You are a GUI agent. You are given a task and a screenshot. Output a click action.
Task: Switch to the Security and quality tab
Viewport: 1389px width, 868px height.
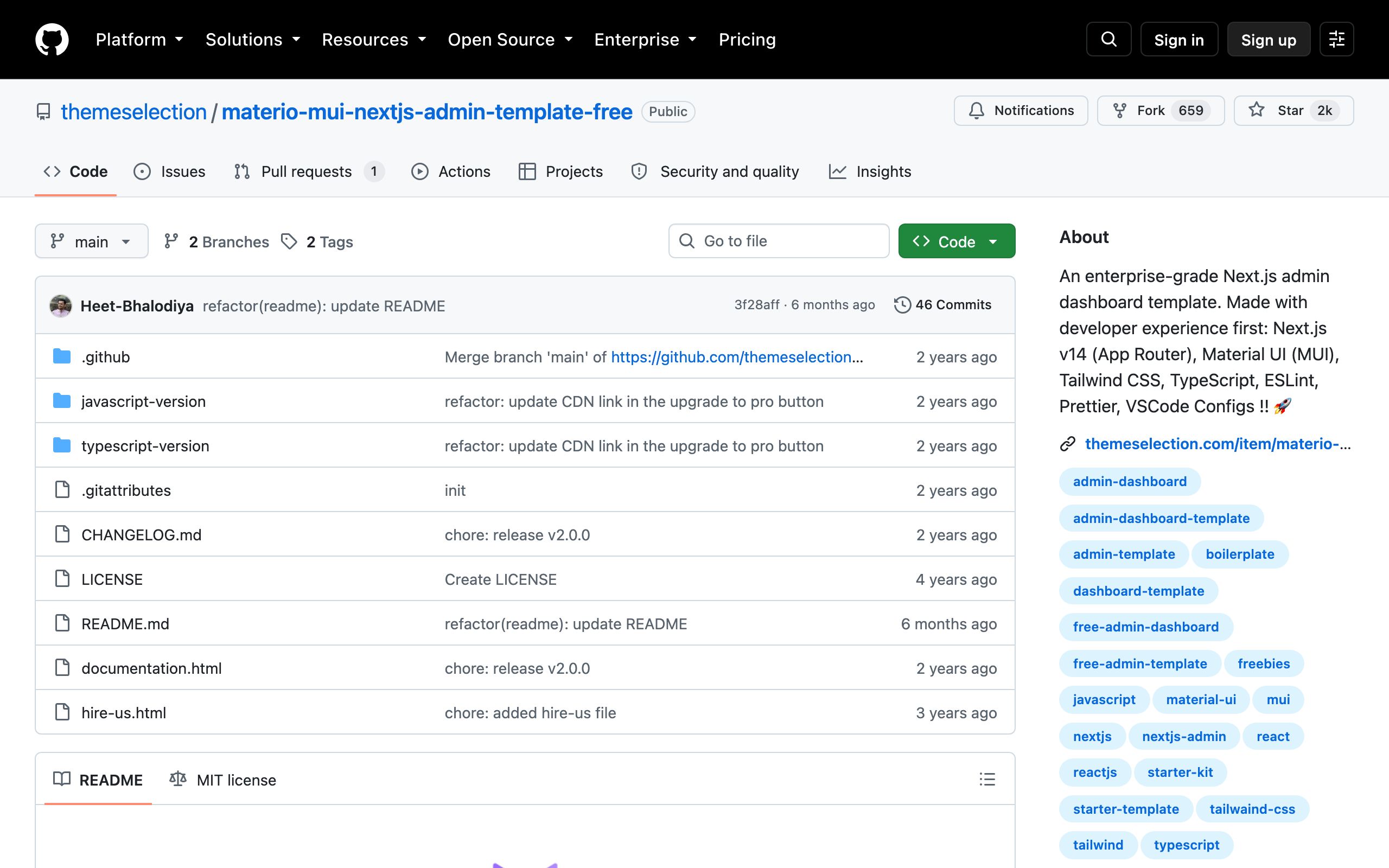[x=715, y=171]
